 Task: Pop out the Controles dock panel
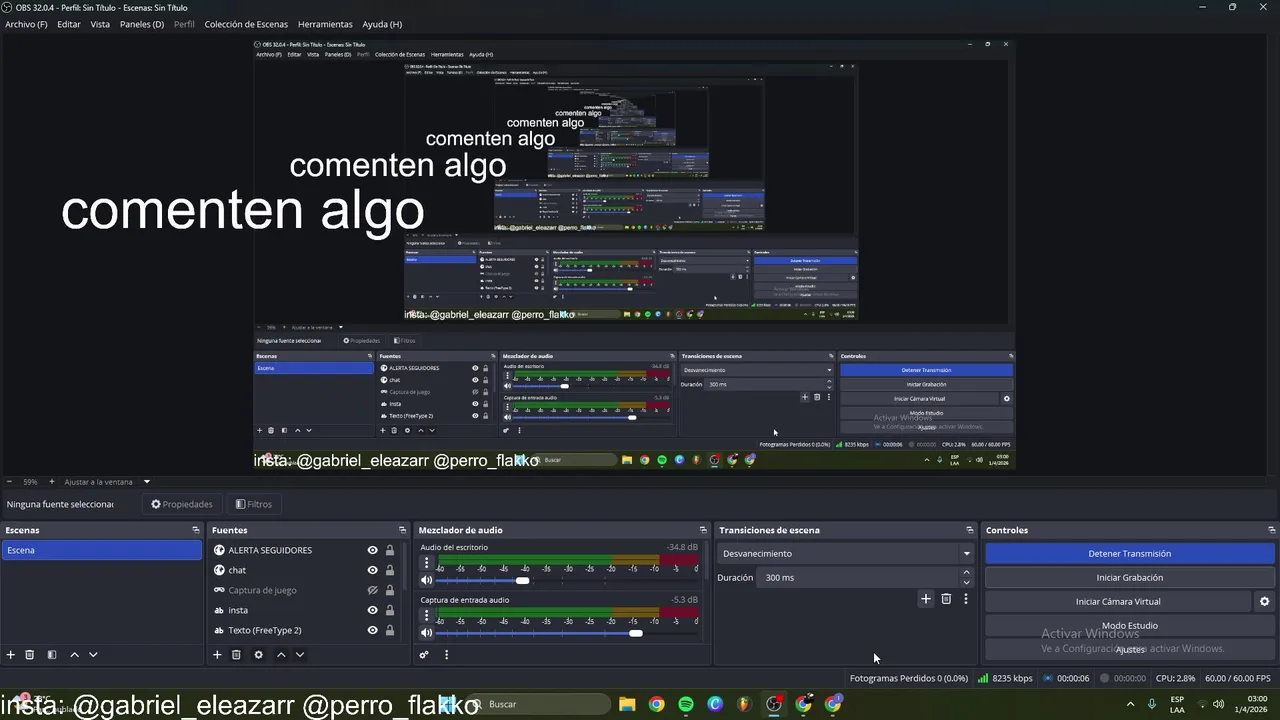coord(1272,530)
